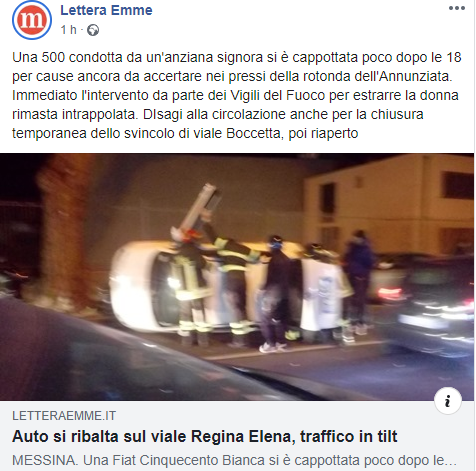Click the globe public-privacy icon
The height and width of the screenshot is (471, 476).
click(x=93, y=30)
